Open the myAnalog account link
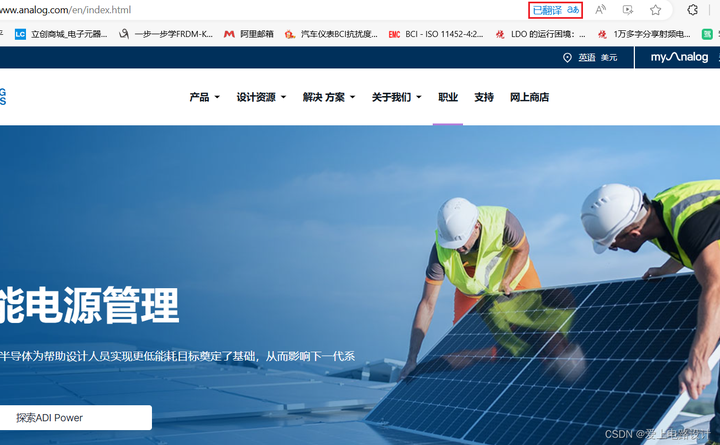720x445 pixels. [679, 57]
